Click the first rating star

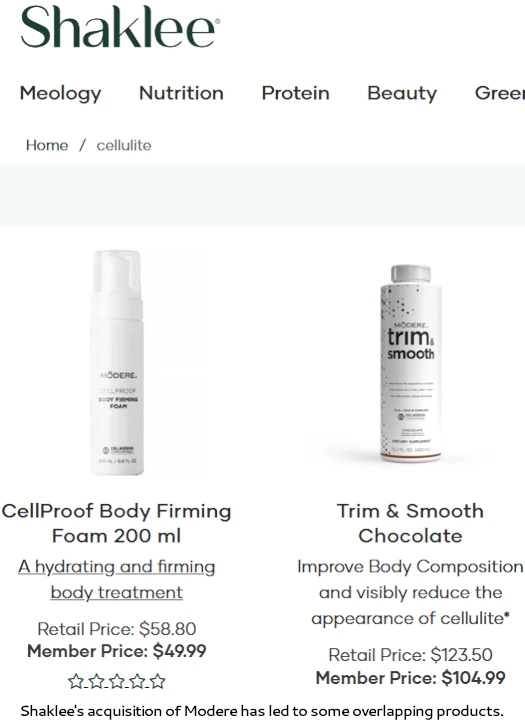[76, 681]
